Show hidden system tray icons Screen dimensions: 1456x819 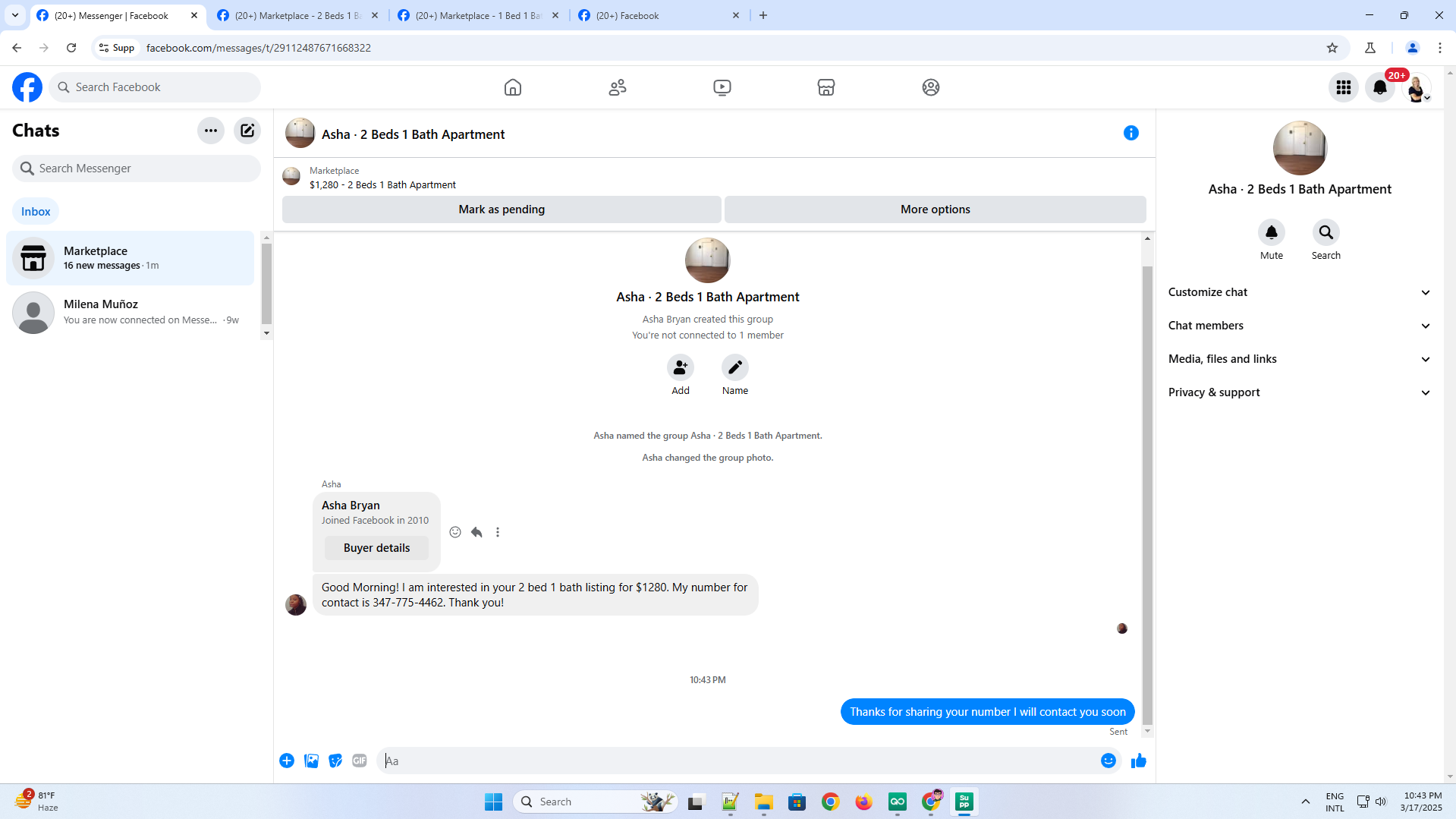click(x=1306, y=802)
